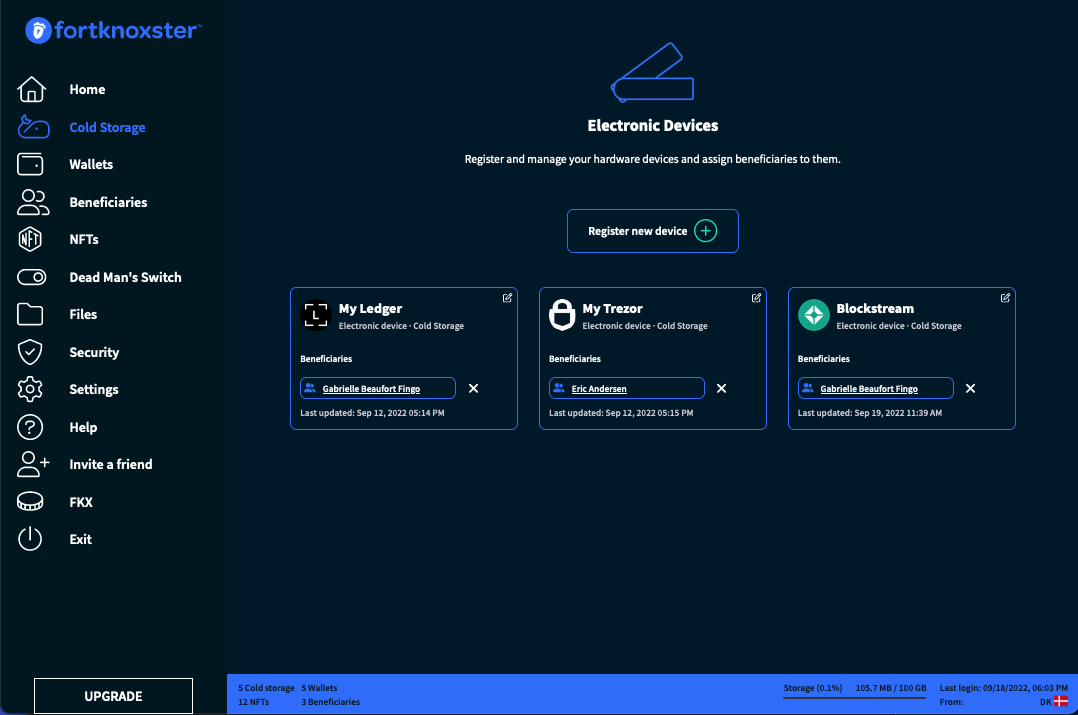Image resolution: width=1078 pixels, height=715 pixels.
Task: Choose Exit in the sidebar
Action: 80,539
